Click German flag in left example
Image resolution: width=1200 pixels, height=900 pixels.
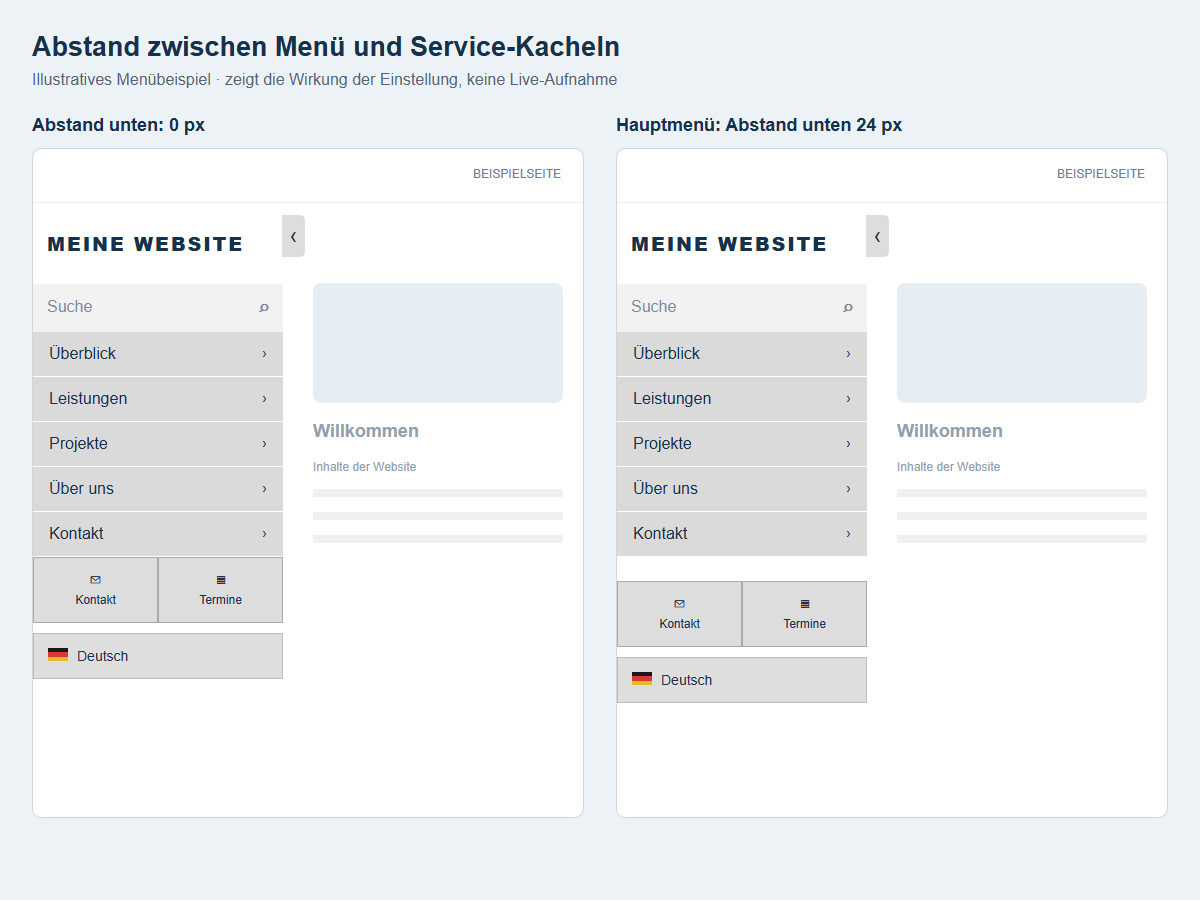(x=58, y=655)
